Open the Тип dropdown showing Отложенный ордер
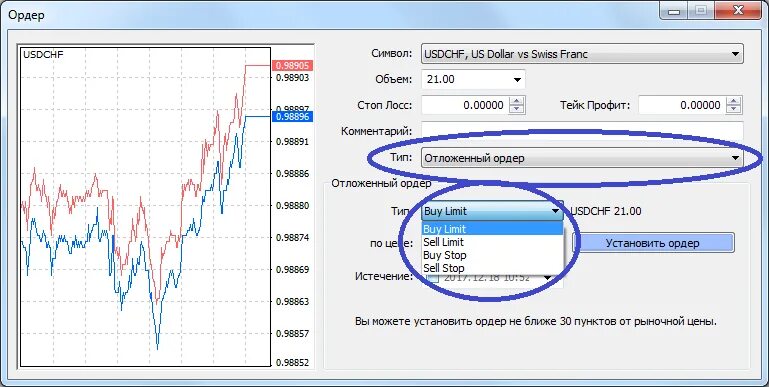Screen dimensions: 769x387 pos(582,158)
